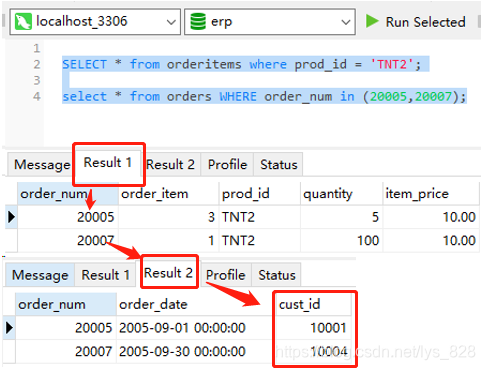Open the Status tab in upper result panel

coord(278,164)
